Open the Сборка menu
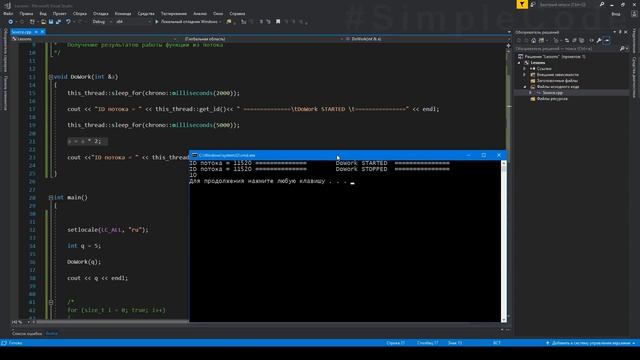This screenshot has height=360, width=640. (x=80, y=13)
